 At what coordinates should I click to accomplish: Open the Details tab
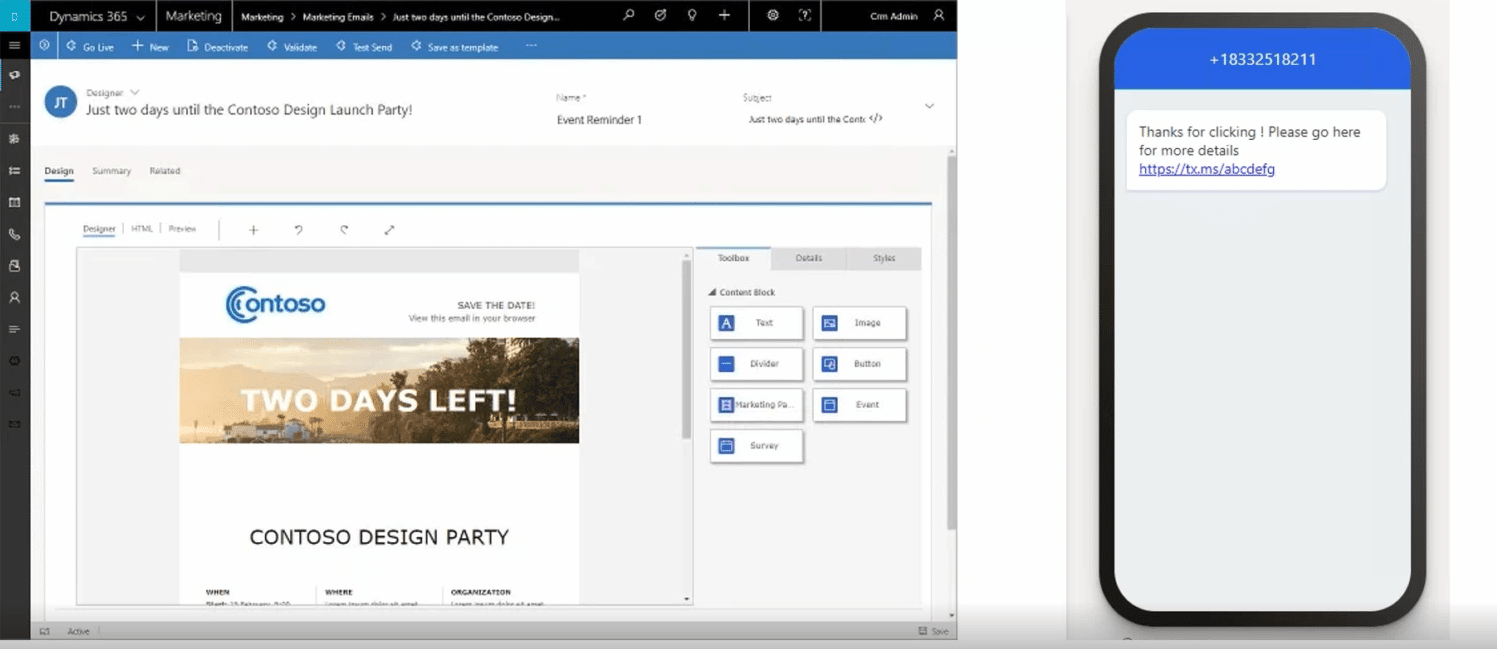(x=808, y=258)
